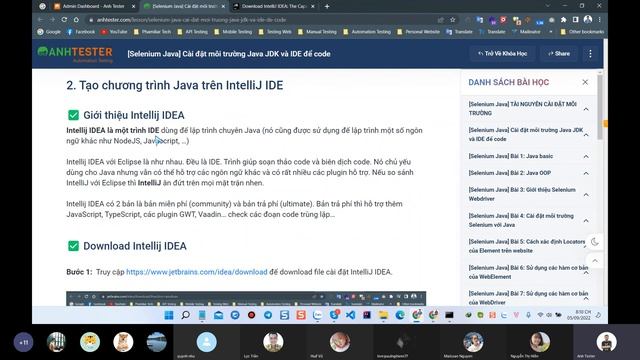Open Chrome's tab search dropdown arrow
This screenshot has height=360, width=640.
click(548, 6)
